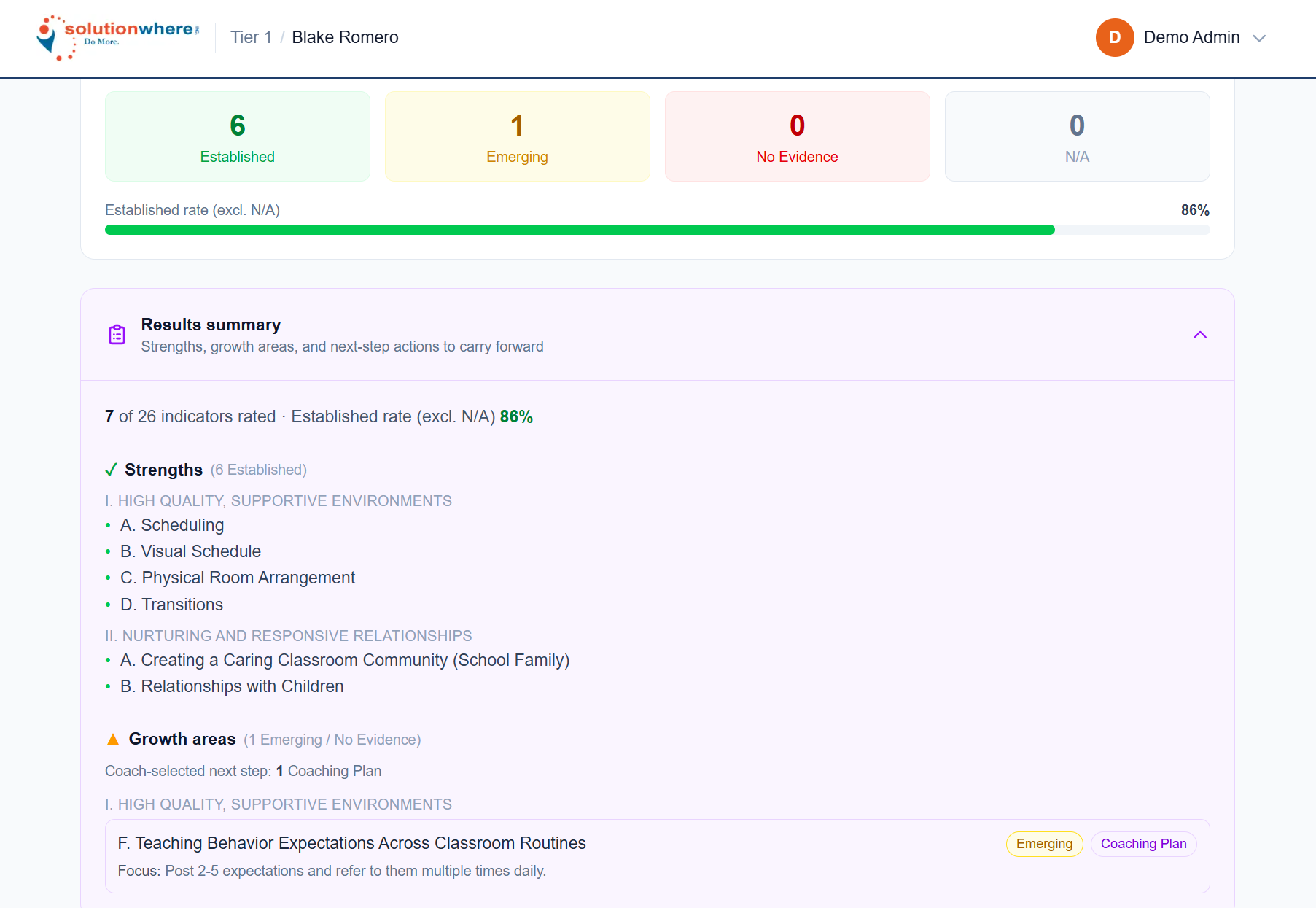
Task: Click the 7 of 26 indicators rated text
Action: (x=190, y=416)
